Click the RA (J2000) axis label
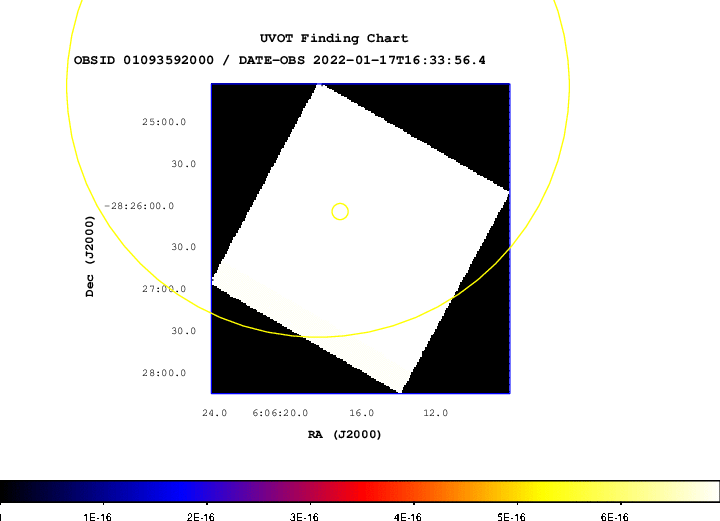 [344, 434]
